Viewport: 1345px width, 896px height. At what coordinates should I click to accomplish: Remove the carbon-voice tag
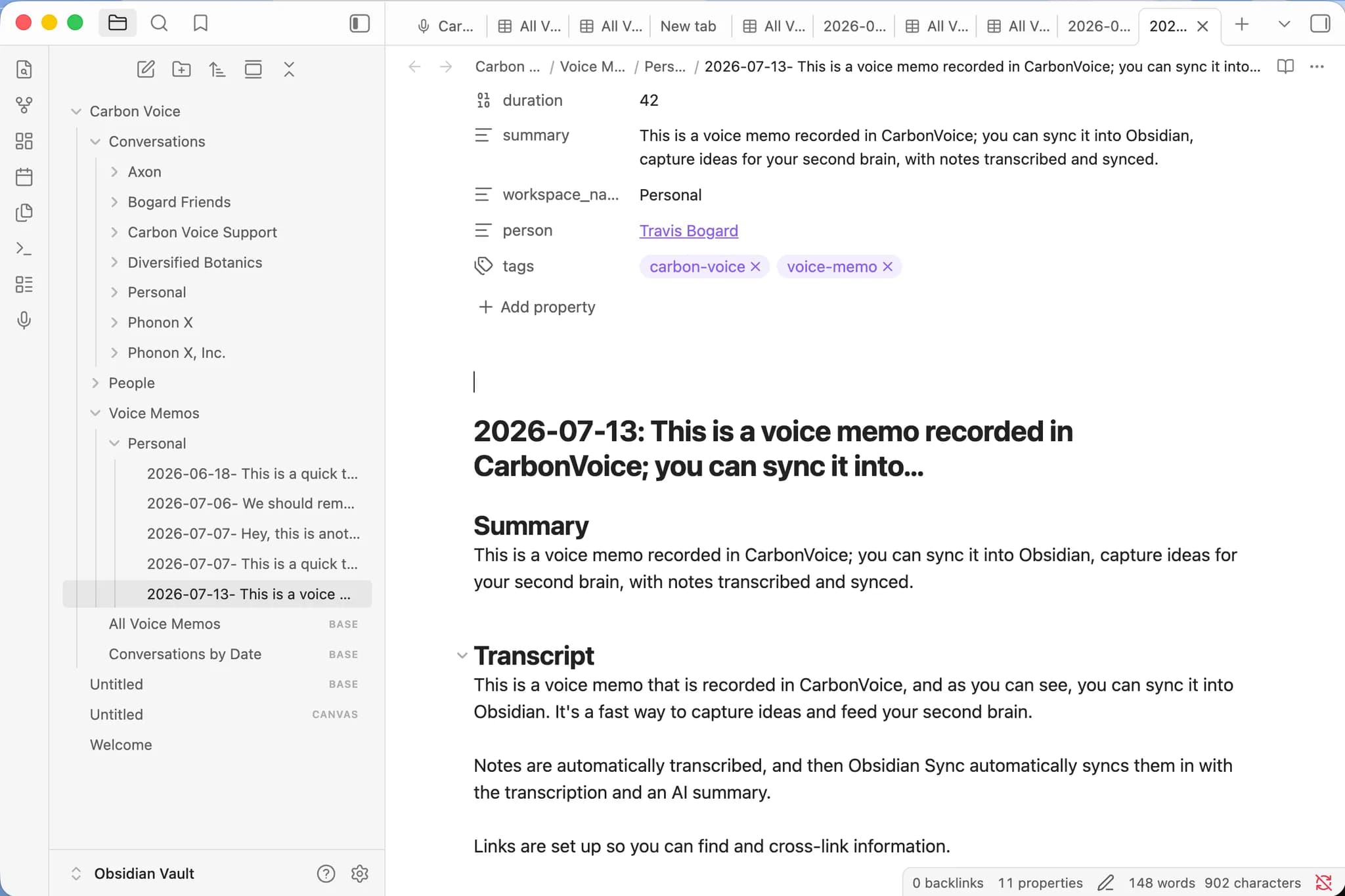pyautogui.click(x=755, y=267)
